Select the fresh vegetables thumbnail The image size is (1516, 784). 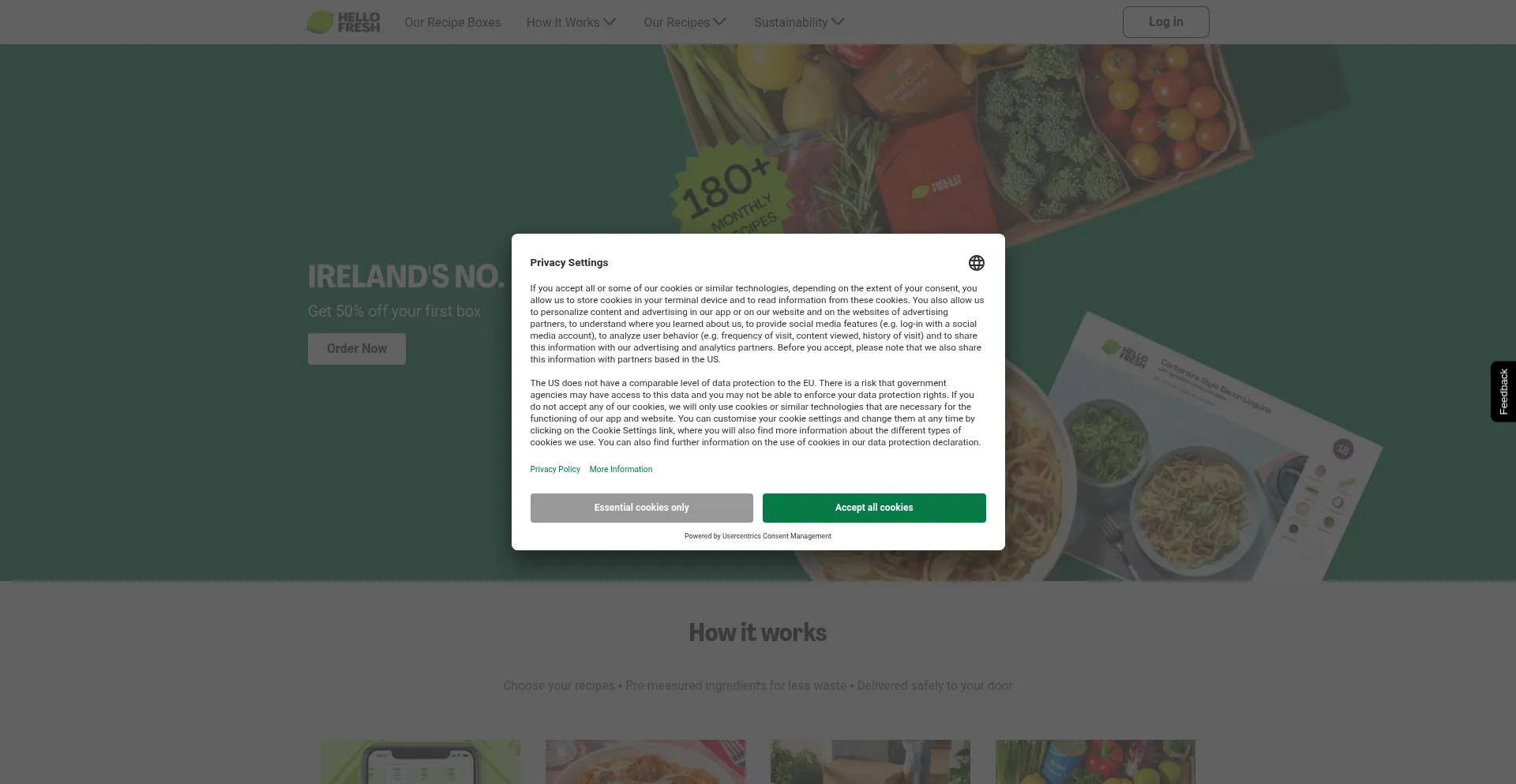[x=1095, y=762]
